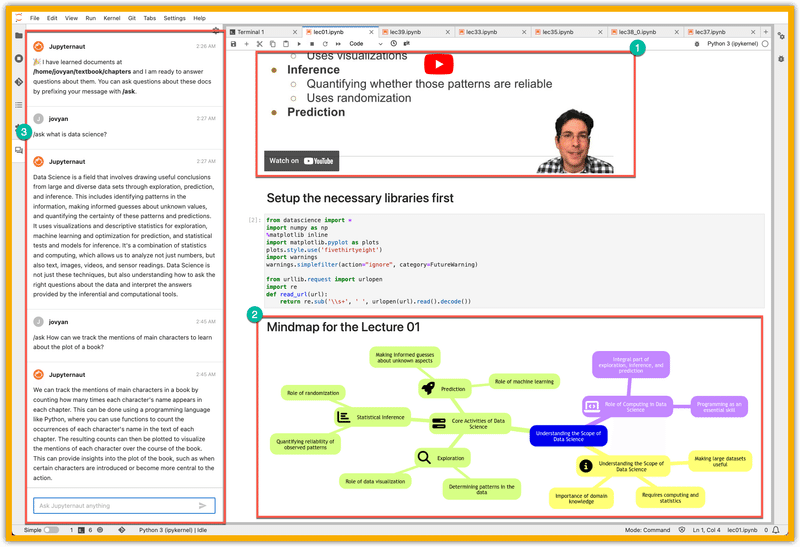Viewport: 800px width, 547px height.
Task: Click Mode: Command in status bar
Action: pyautogui.click(x=647, y=530)
